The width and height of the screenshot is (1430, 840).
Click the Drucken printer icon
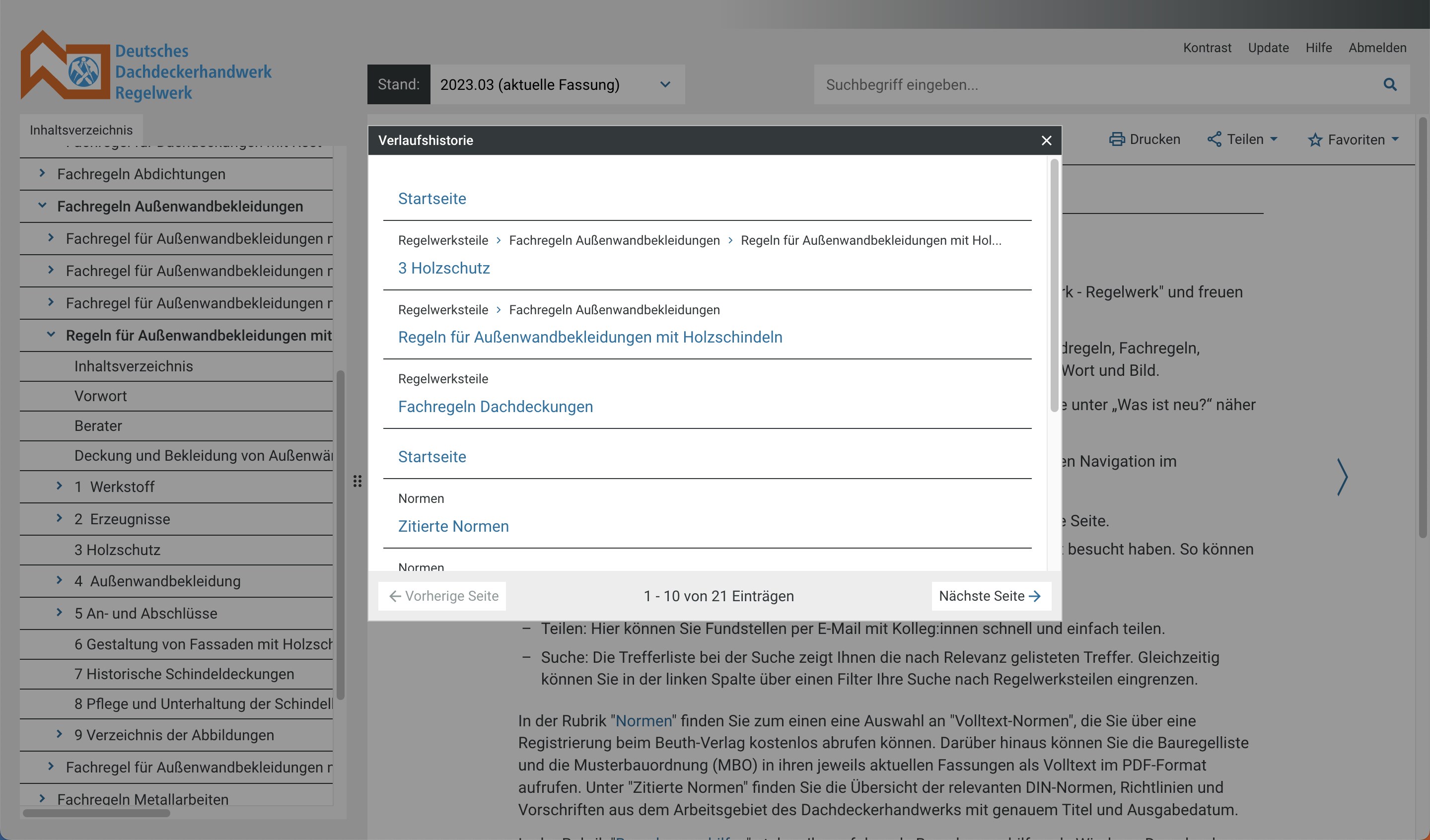click(x=1117, y=139)
